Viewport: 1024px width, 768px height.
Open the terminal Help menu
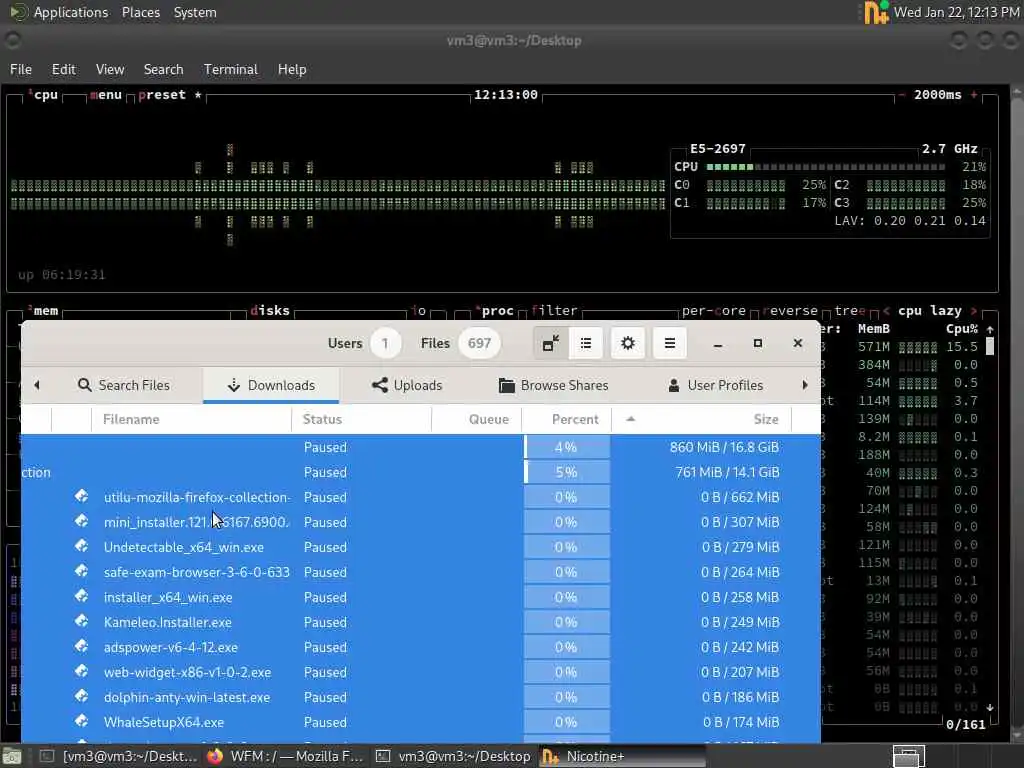click(292, 69)
